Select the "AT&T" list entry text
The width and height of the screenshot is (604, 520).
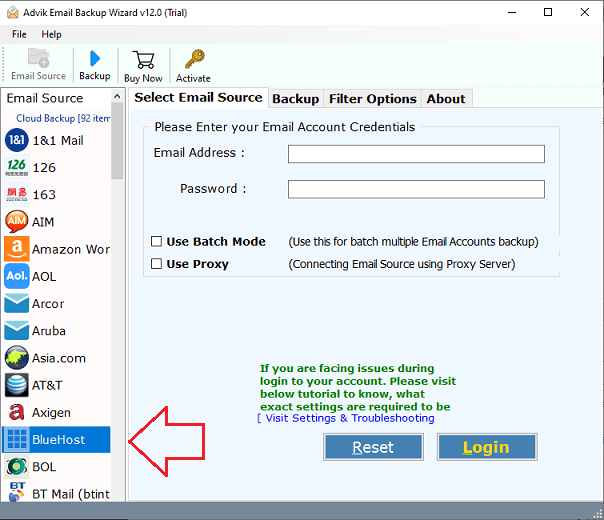click(x=47, y=386)
